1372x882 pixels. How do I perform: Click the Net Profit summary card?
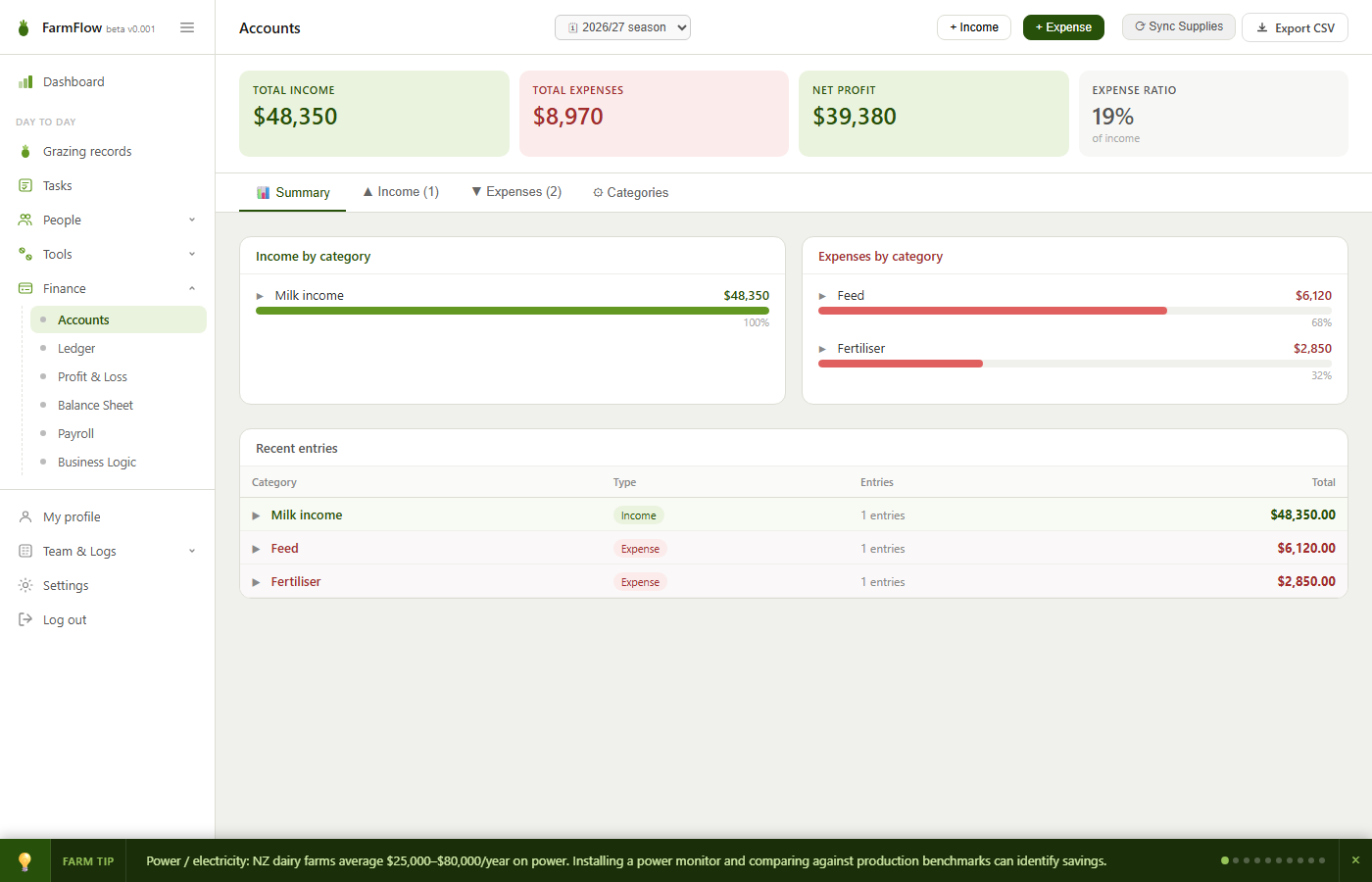pyautogui.click(x=934, y=114)
